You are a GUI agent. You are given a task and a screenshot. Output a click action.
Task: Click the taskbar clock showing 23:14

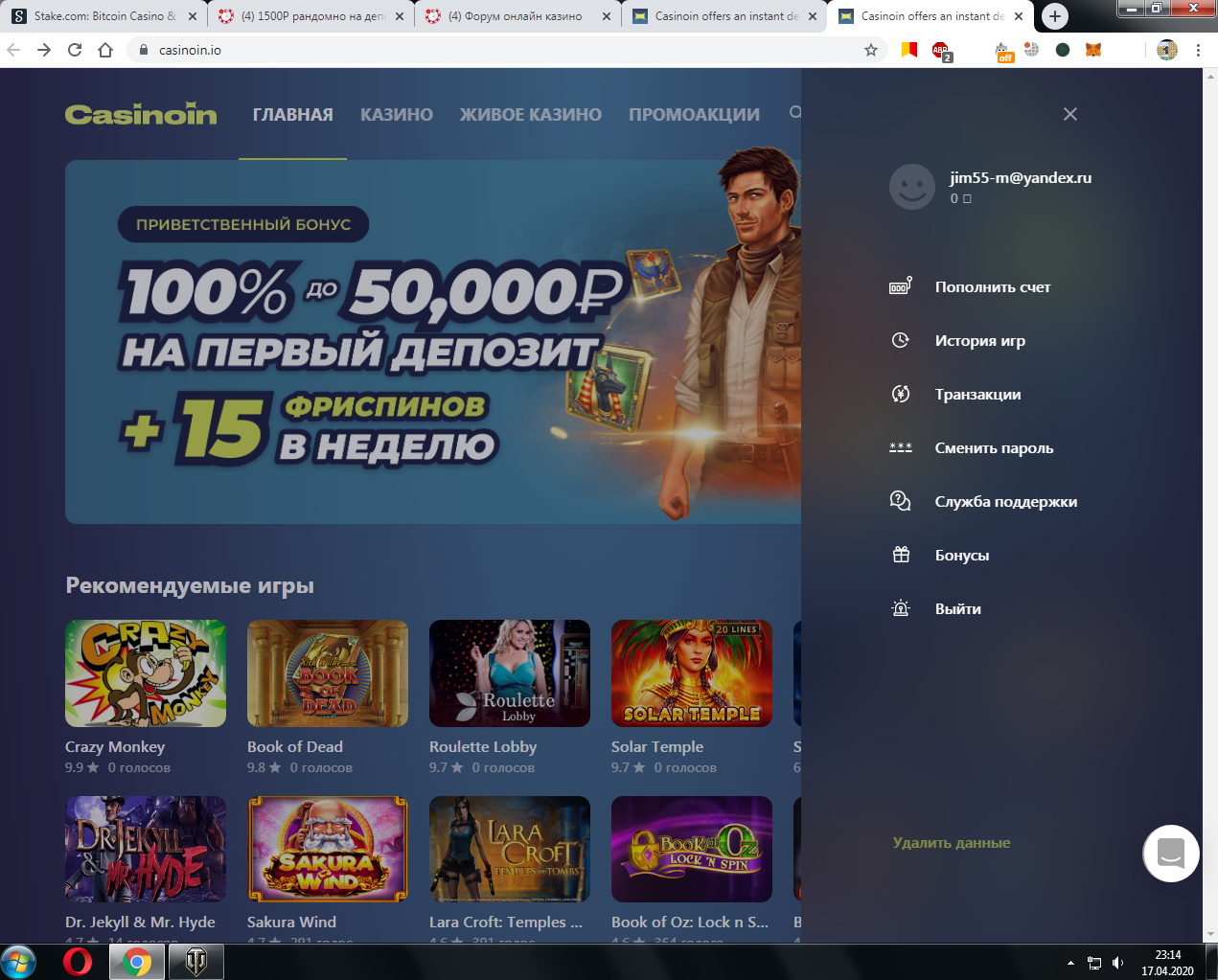pyautogui.click(x=1167, y=963)
